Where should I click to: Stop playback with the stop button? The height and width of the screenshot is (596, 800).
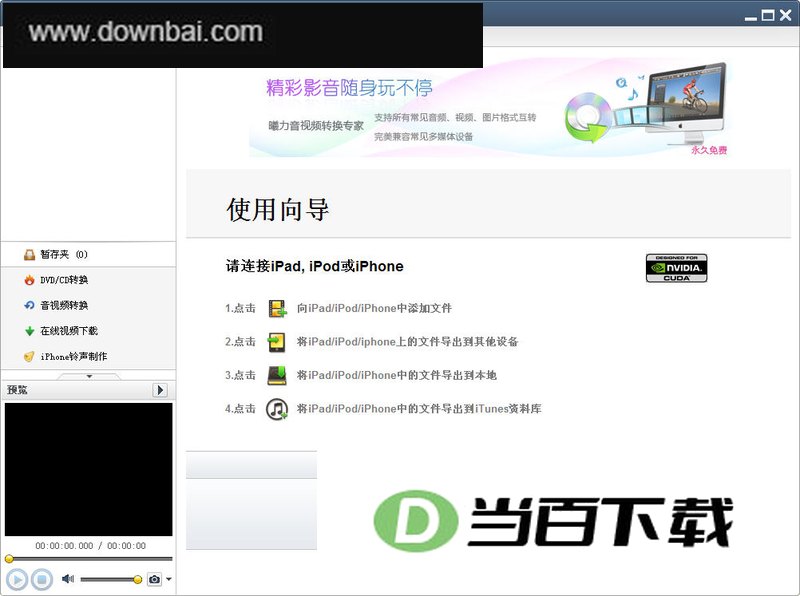(x=42, y=580)
